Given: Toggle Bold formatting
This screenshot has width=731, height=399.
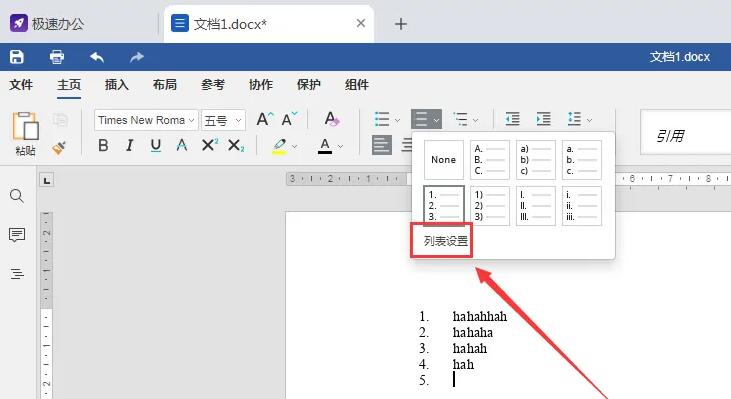Looking at the screenshot, I should coord(103,145).
